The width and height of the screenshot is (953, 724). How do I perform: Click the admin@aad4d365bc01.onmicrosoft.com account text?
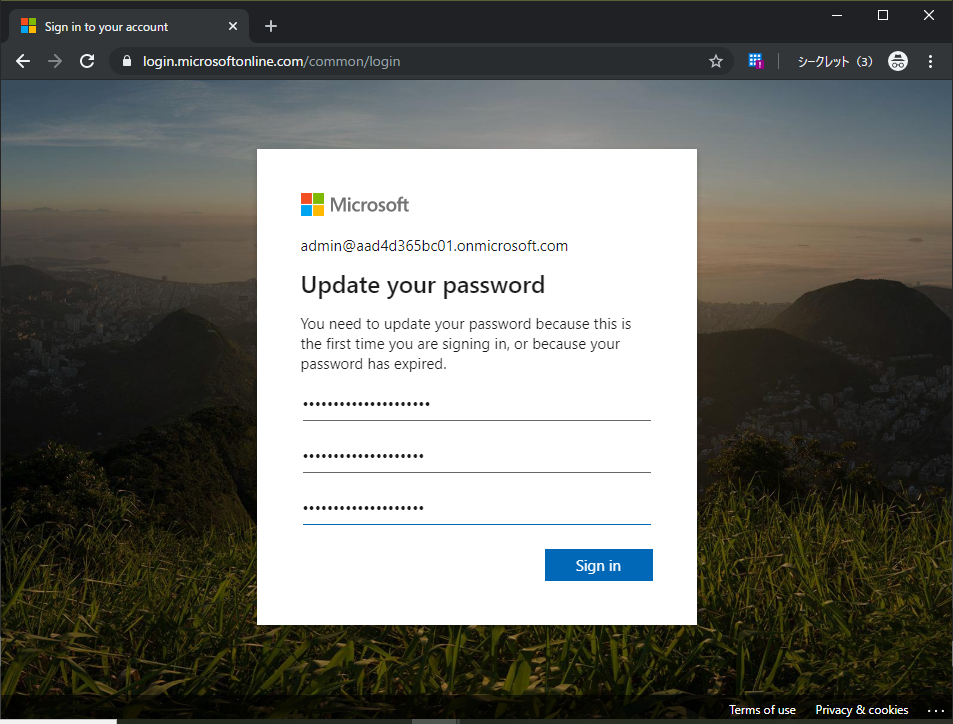pyautogui.click(x=434, y=246)
